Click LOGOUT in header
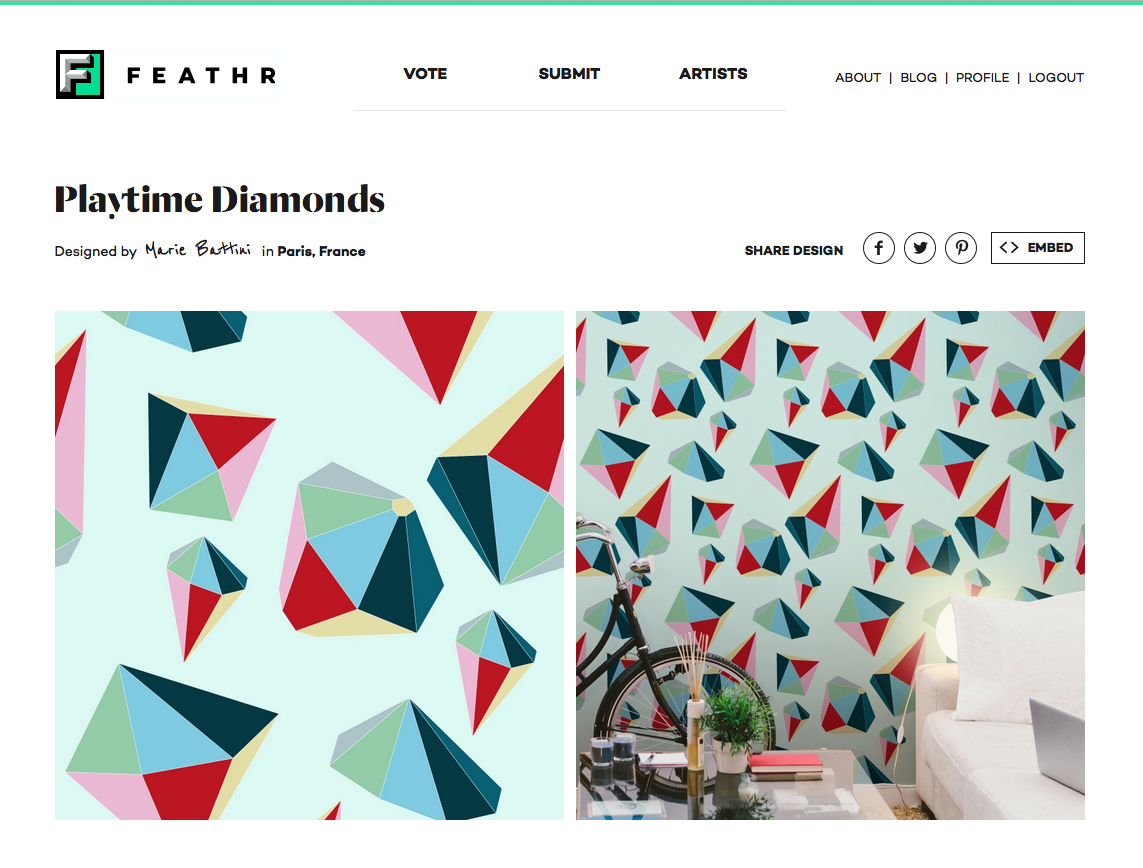 coord(1056,77)
